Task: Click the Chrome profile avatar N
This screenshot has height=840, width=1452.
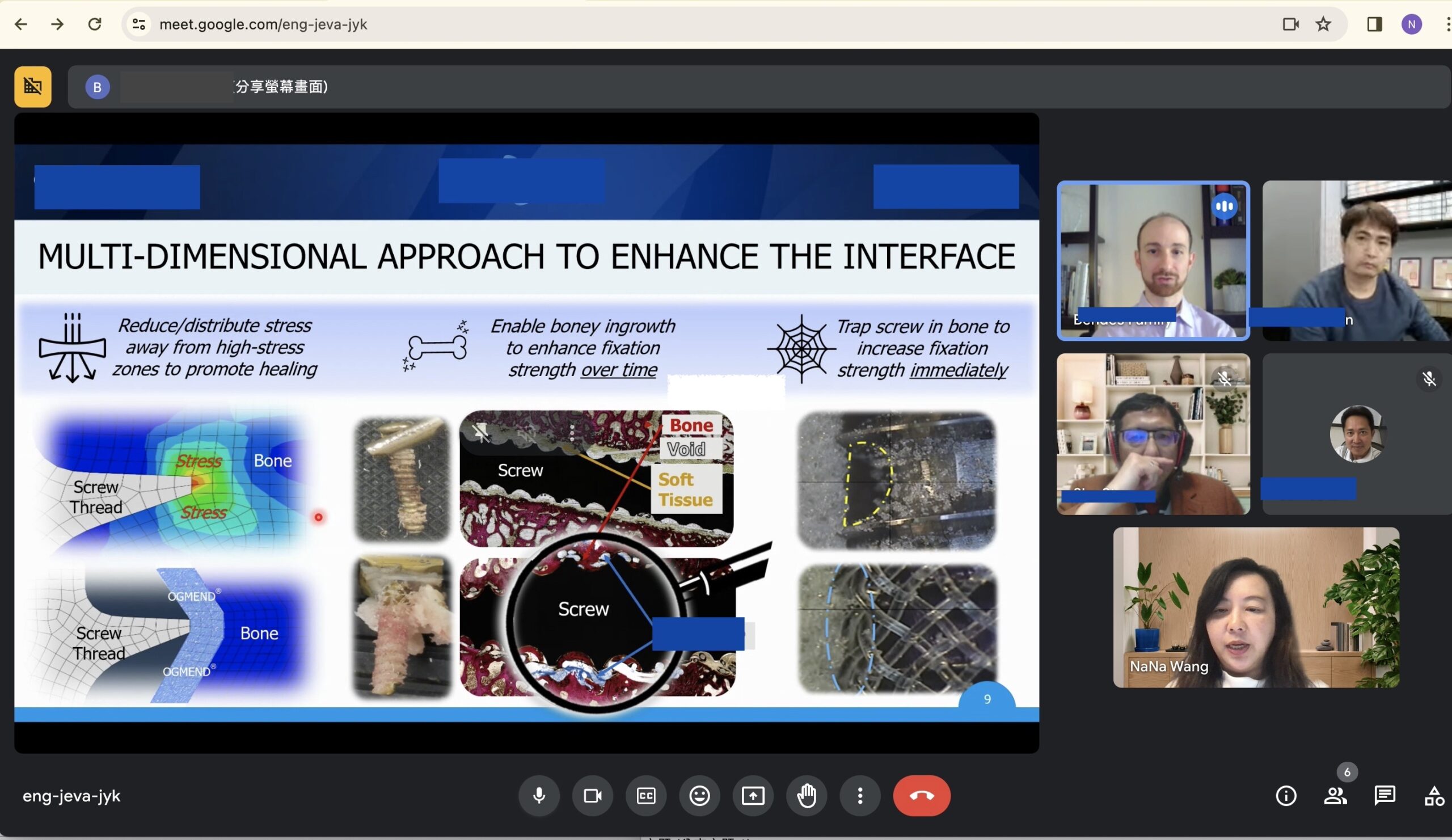Action: pos(1412,24)
